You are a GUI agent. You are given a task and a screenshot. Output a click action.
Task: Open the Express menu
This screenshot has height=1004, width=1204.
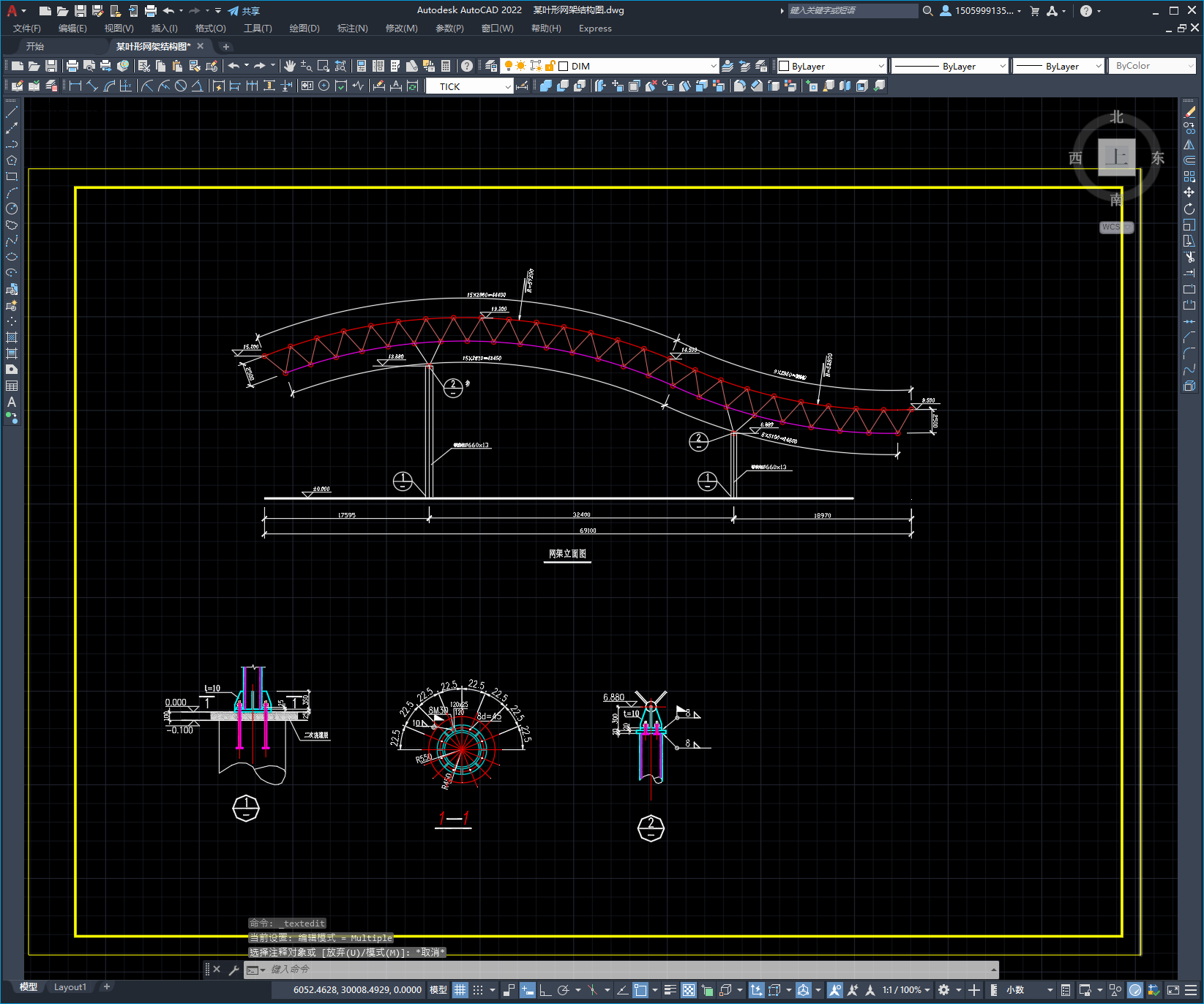click(595, 29)
